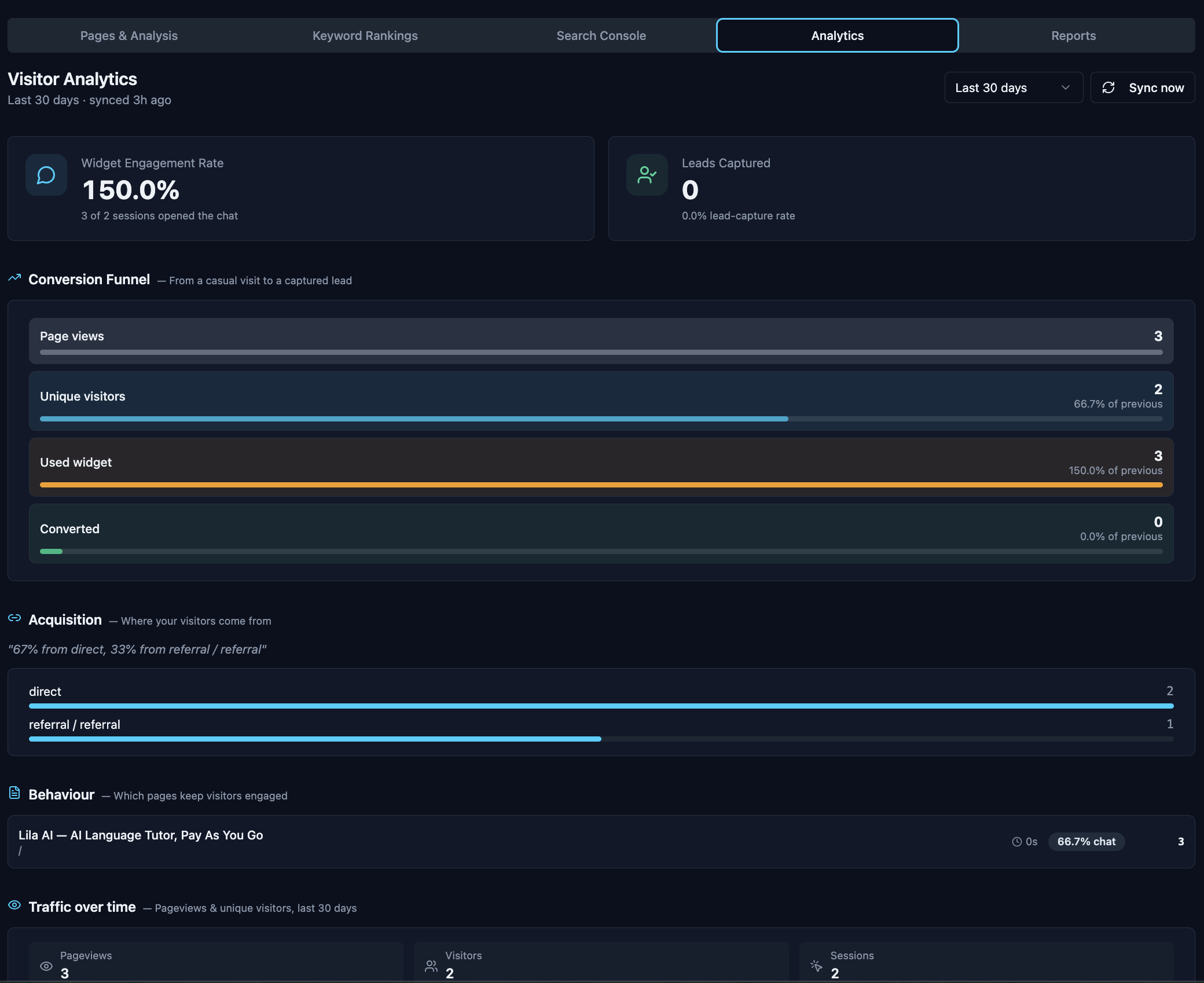Viewport: 1204px width, 983px height.
Task: Click the 150.0% engagement value
Action: 131,190
